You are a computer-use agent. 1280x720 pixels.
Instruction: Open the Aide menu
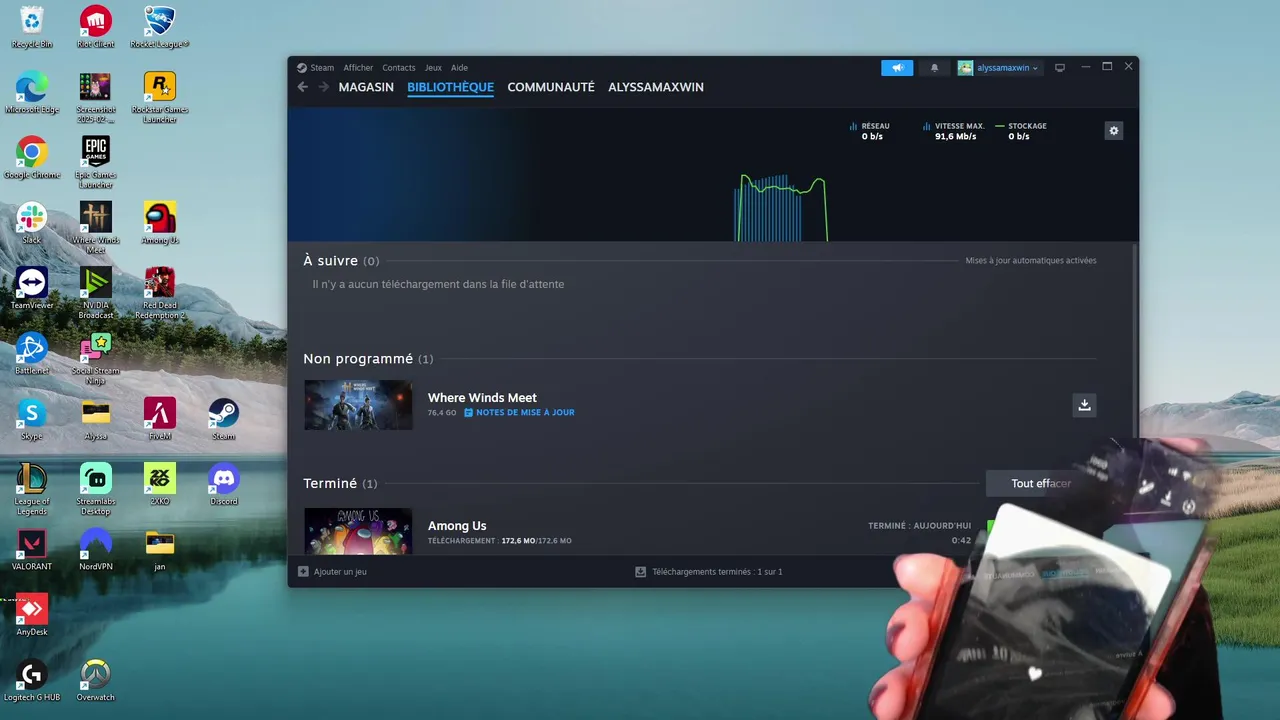[x=459, y=68]
